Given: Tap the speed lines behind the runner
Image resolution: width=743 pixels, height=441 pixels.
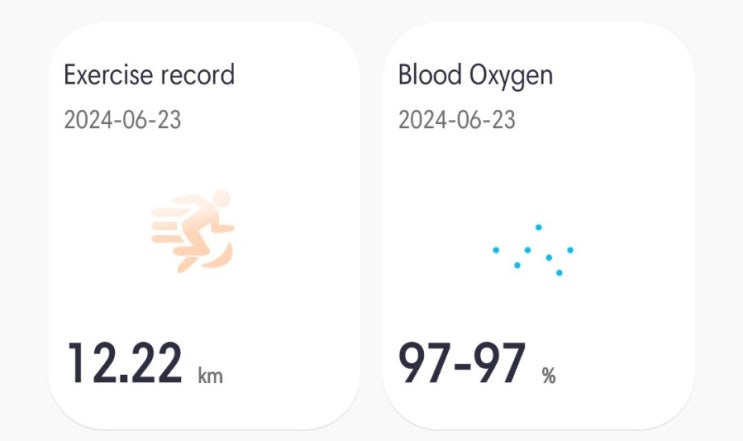Looking at the screenshot, I should tap(167, 225).
